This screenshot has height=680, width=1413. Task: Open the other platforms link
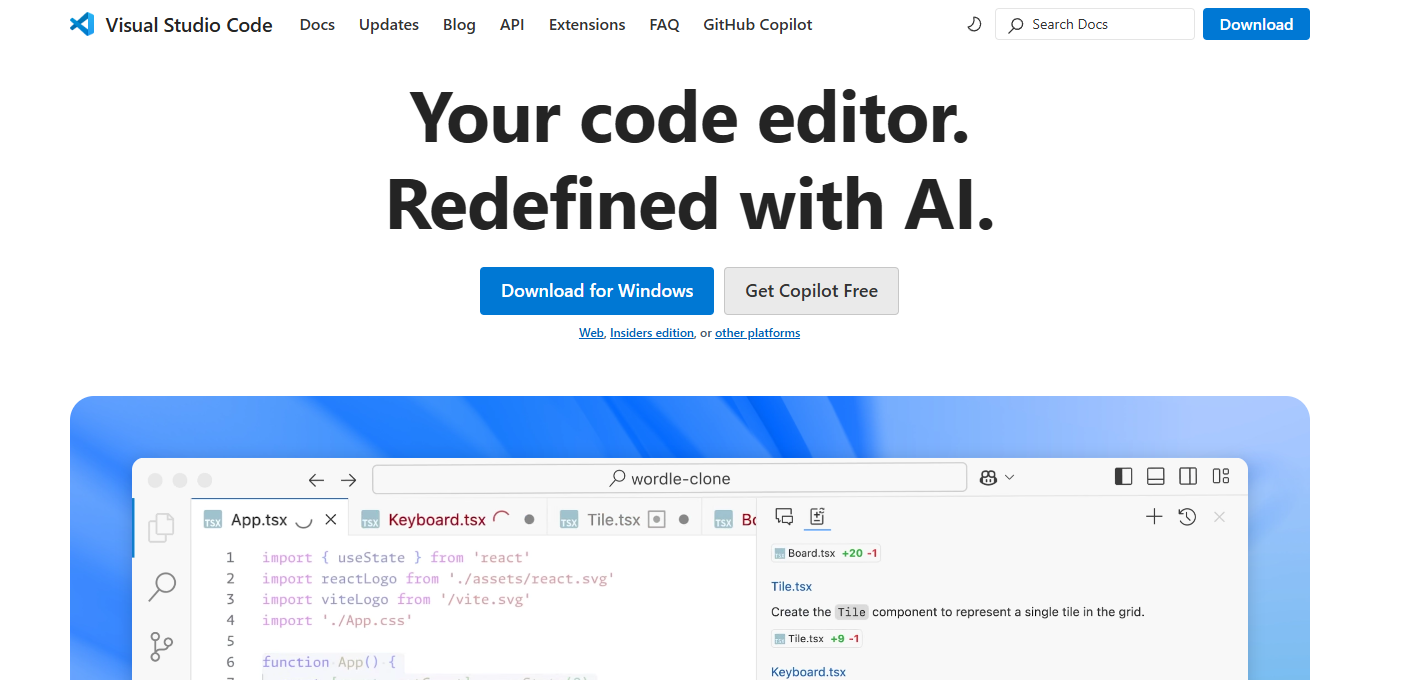click(x=757, y=333)
